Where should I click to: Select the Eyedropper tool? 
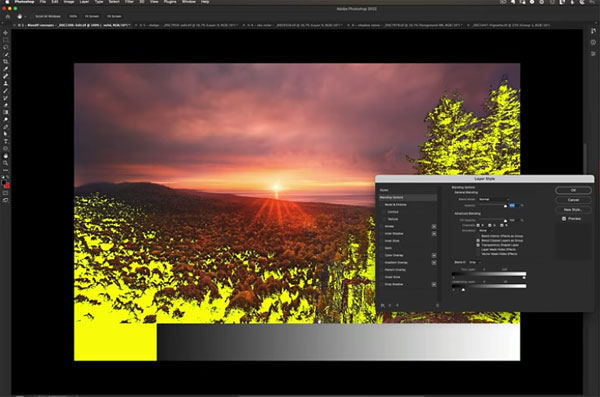pos(5,69)
